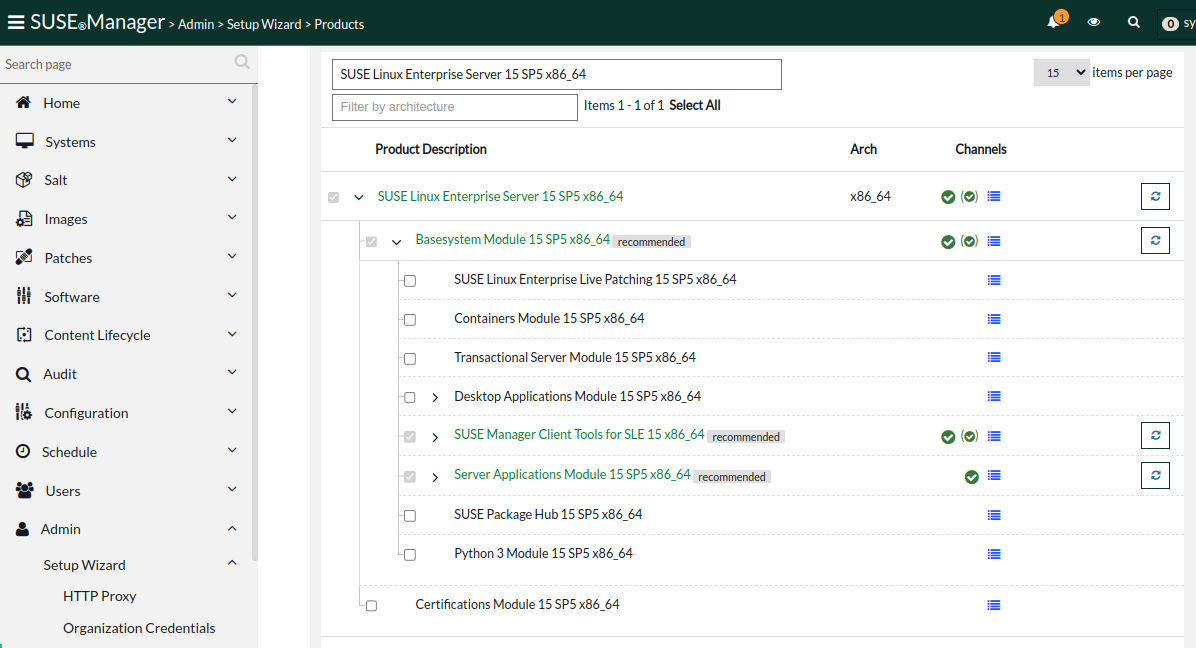Viewport: 1196px width, 648px height.
Task: Open the search magnifier in top bar
Action: coord(1133,22)
